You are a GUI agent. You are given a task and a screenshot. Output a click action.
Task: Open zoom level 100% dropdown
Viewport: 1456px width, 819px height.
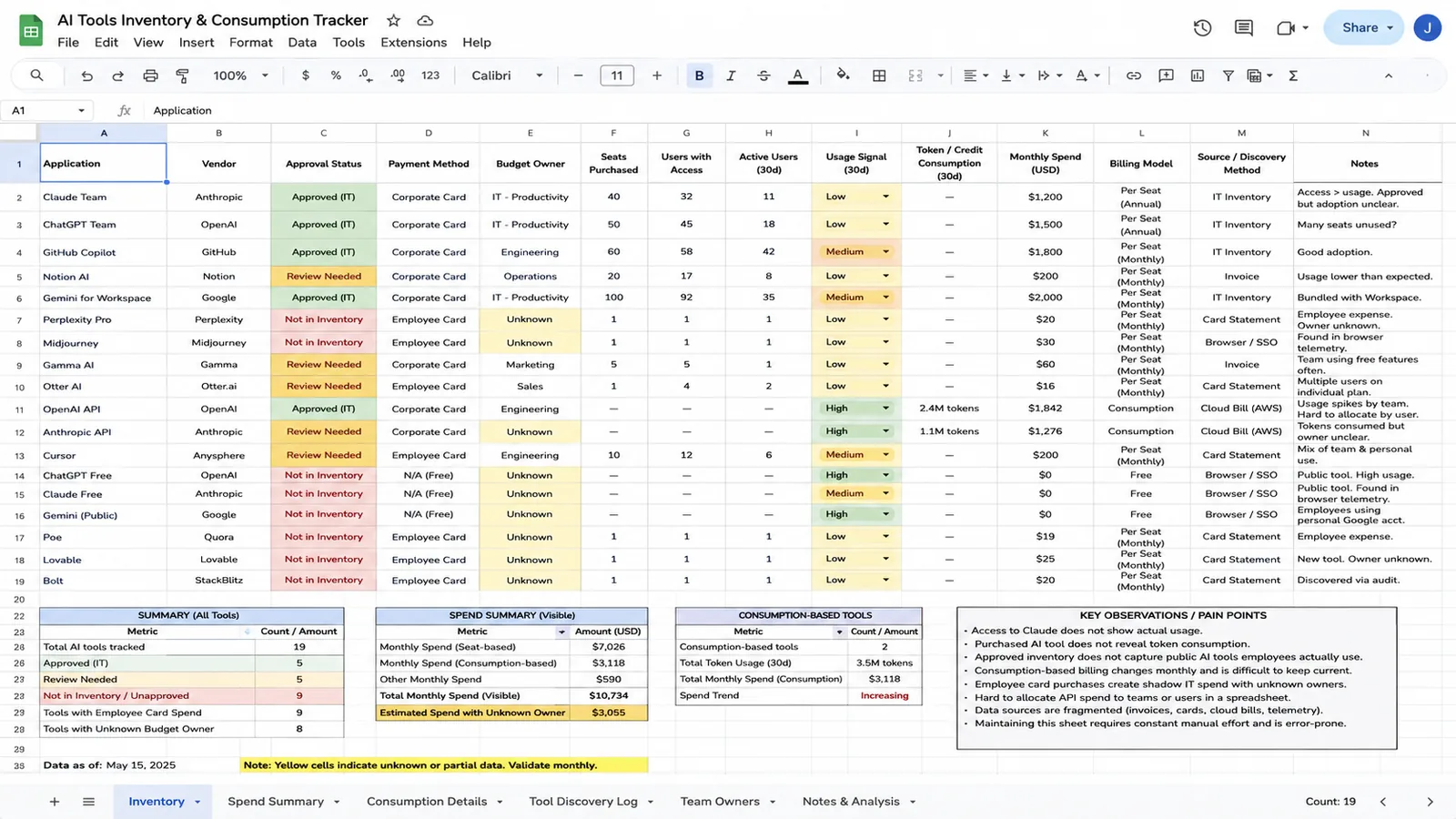pyautogui.click(x=240, y=76)
